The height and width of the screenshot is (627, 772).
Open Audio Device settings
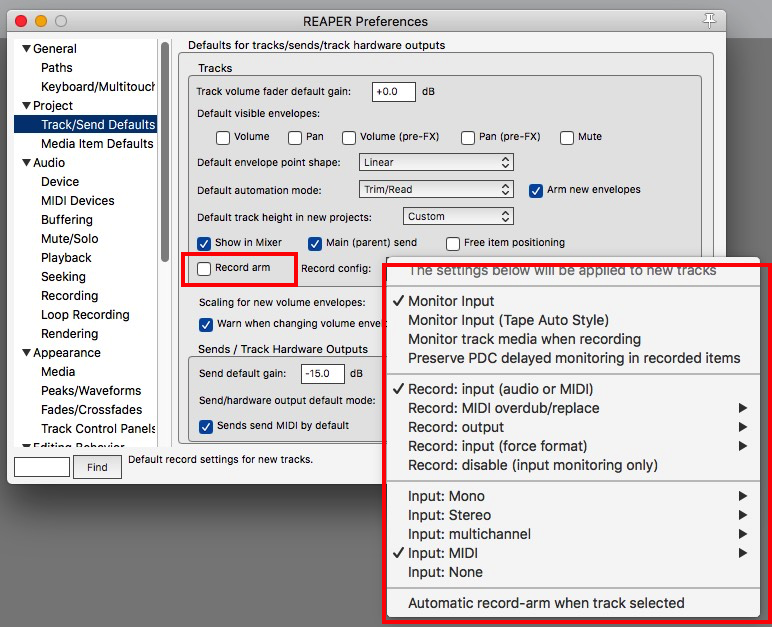60,182
